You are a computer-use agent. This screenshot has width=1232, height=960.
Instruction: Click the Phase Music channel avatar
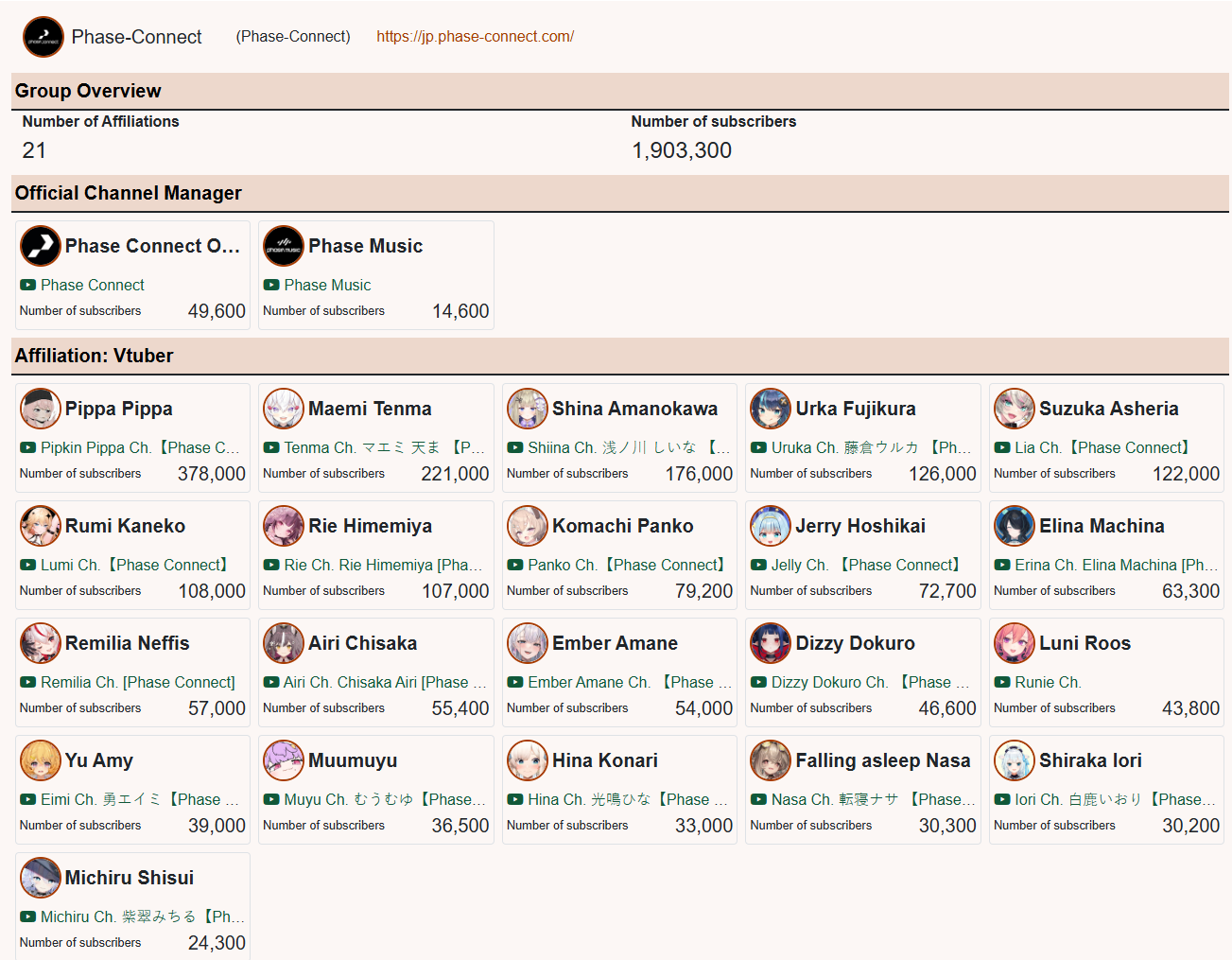click(x=284, y=246)
